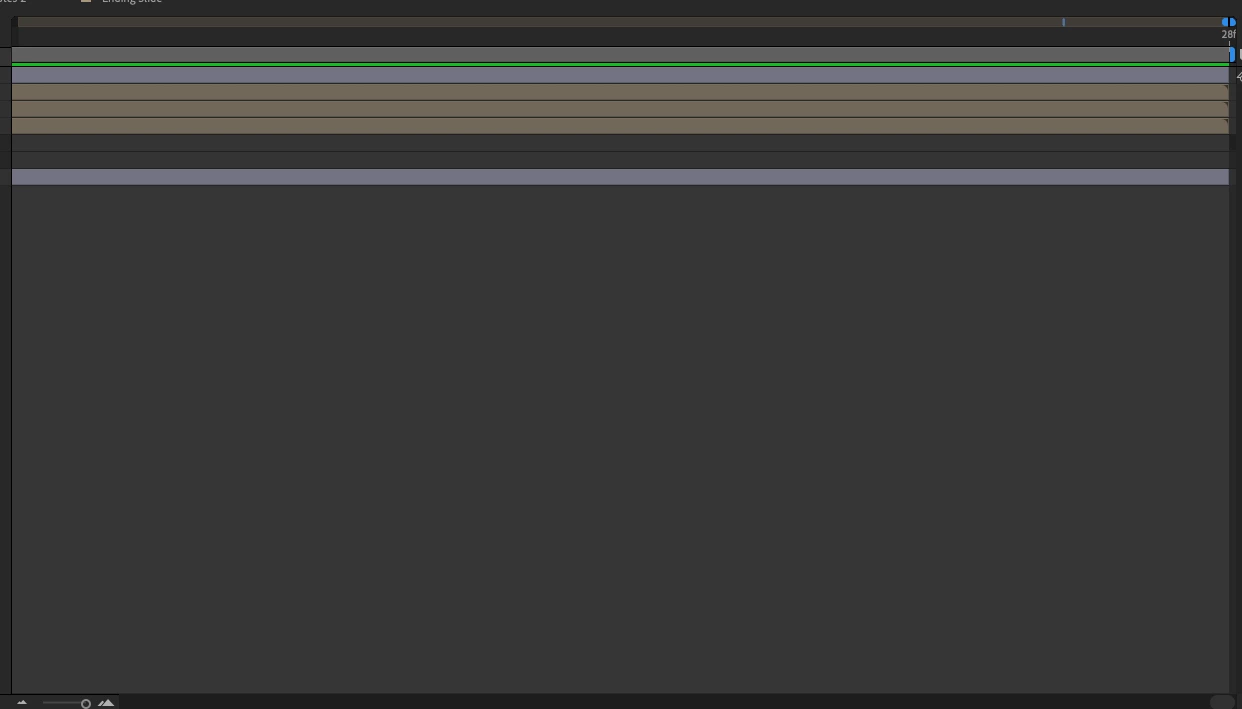Select the middle tan layer bar
Viewport: 1242px width, 709px height.
click(x=620, y=109)
